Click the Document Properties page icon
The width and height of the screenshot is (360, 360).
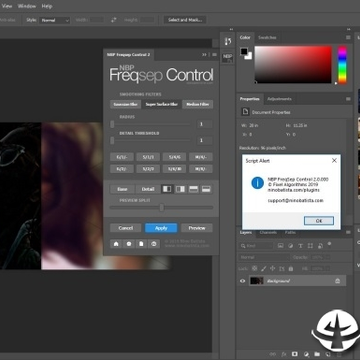point(245,112)
